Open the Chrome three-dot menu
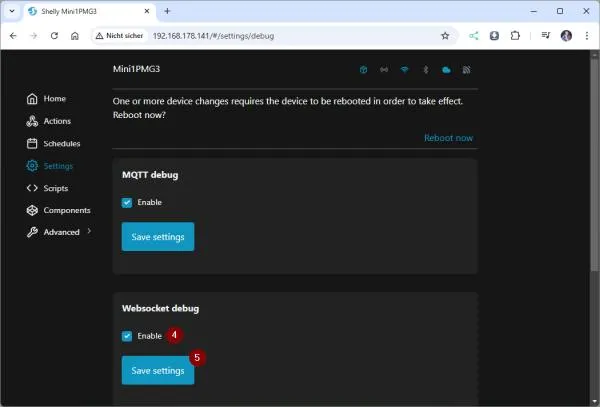600x407 pixels. (x=587, y=36)
